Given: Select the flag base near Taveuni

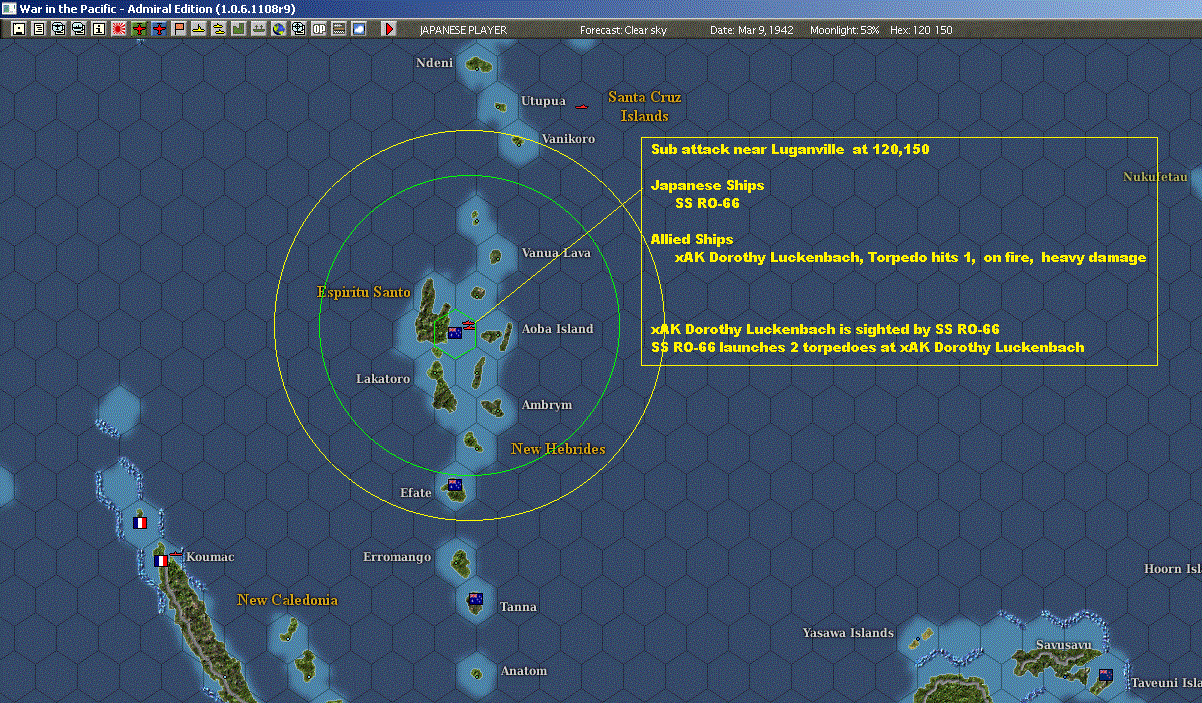Looking at the screenshot, I should 1105,675.
